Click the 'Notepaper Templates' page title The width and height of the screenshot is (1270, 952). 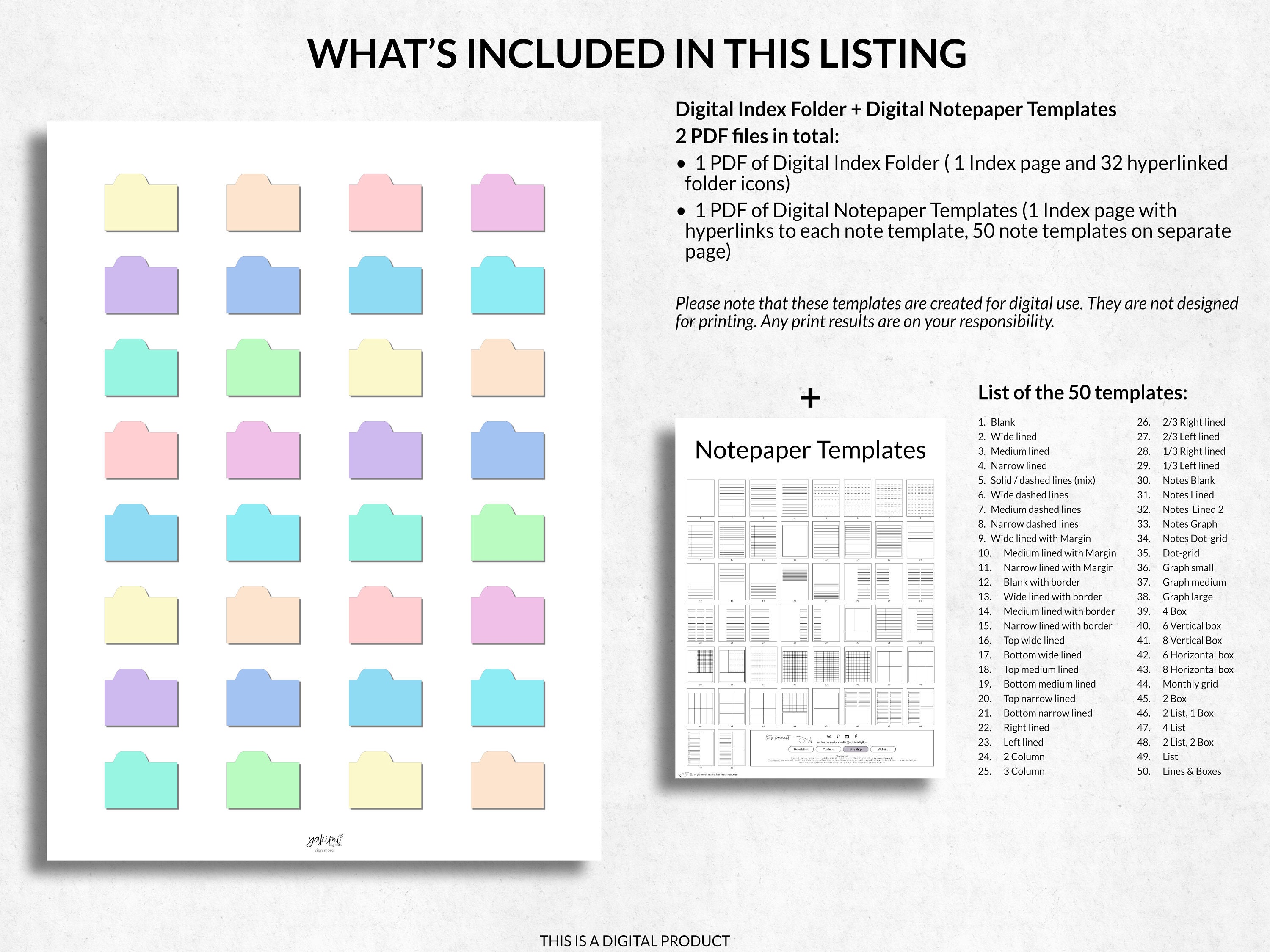point(810,451)
